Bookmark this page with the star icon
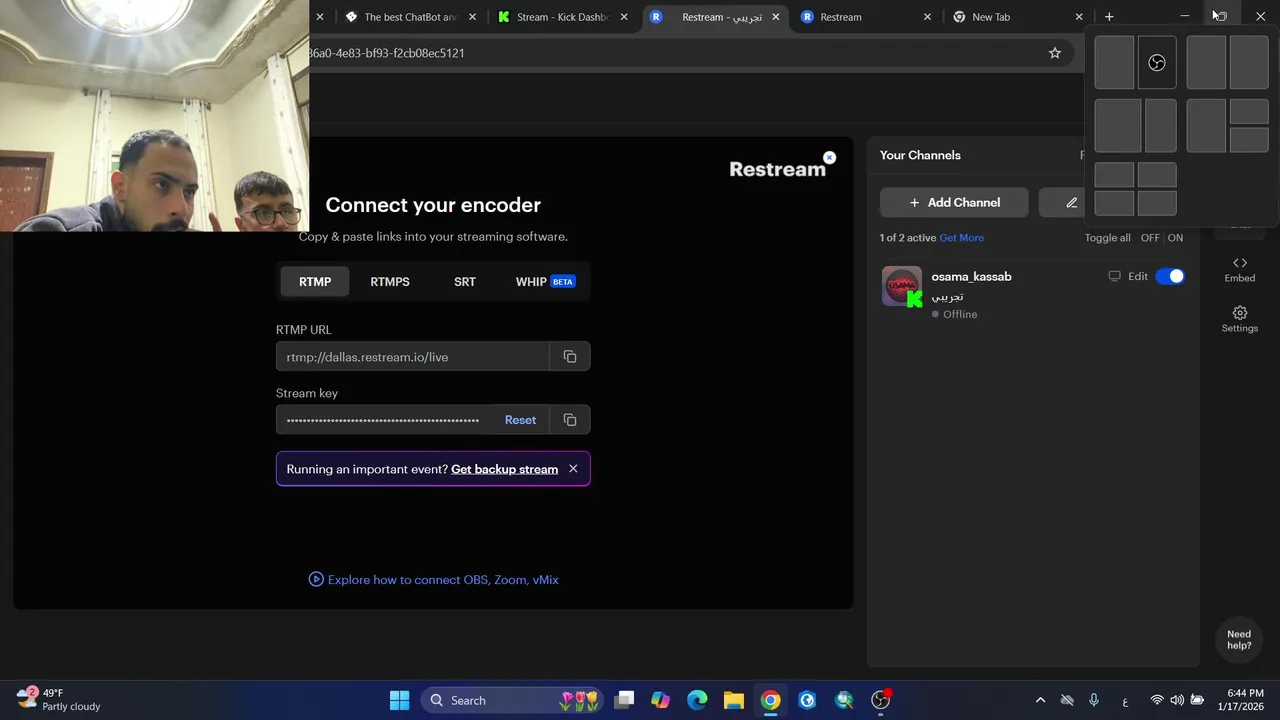Screen dimensions: 1280x720 [x=1054, y=53]
